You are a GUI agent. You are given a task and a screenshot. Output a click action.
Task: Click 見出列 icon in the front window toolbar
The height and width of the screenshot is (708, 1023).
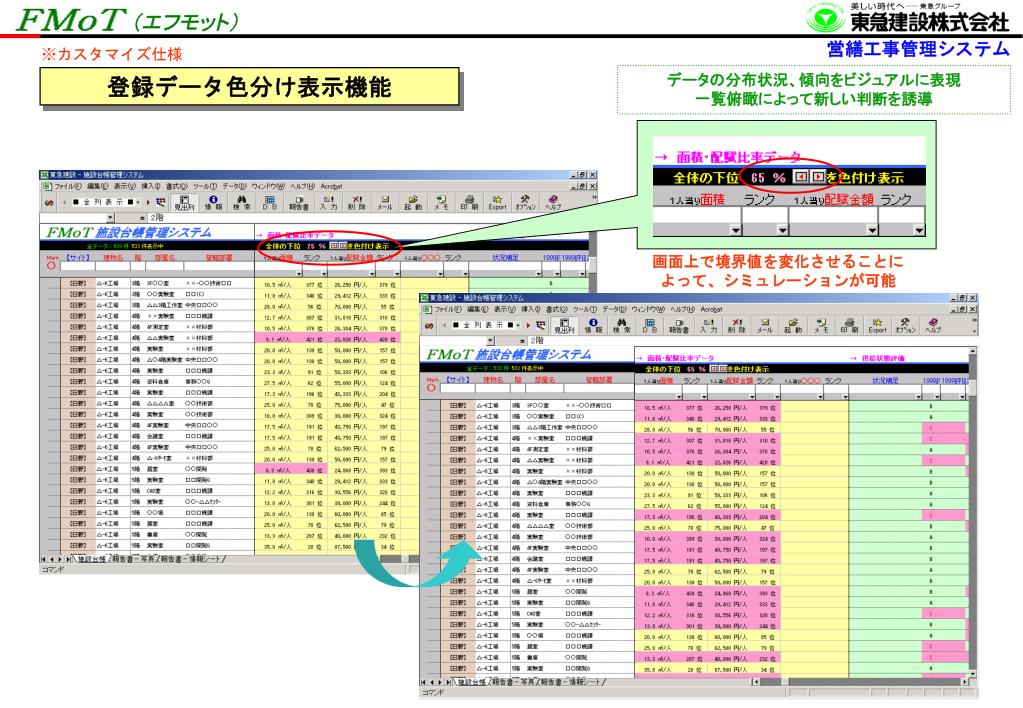coord(564,326)
